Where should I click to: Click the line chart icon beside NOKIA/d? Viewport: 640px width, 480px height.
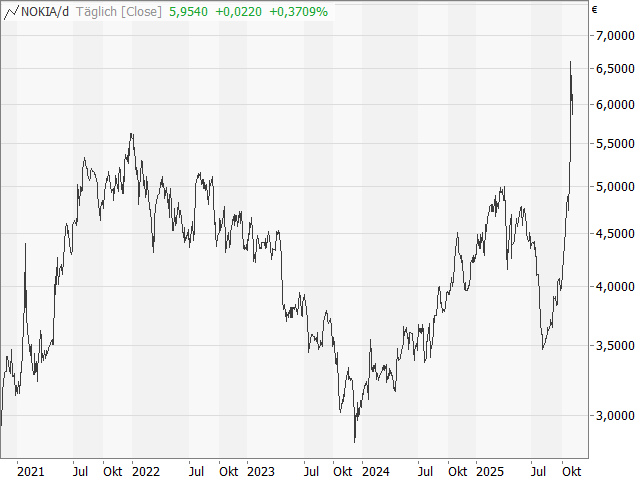pyautogui.click(x=11, y=11)
